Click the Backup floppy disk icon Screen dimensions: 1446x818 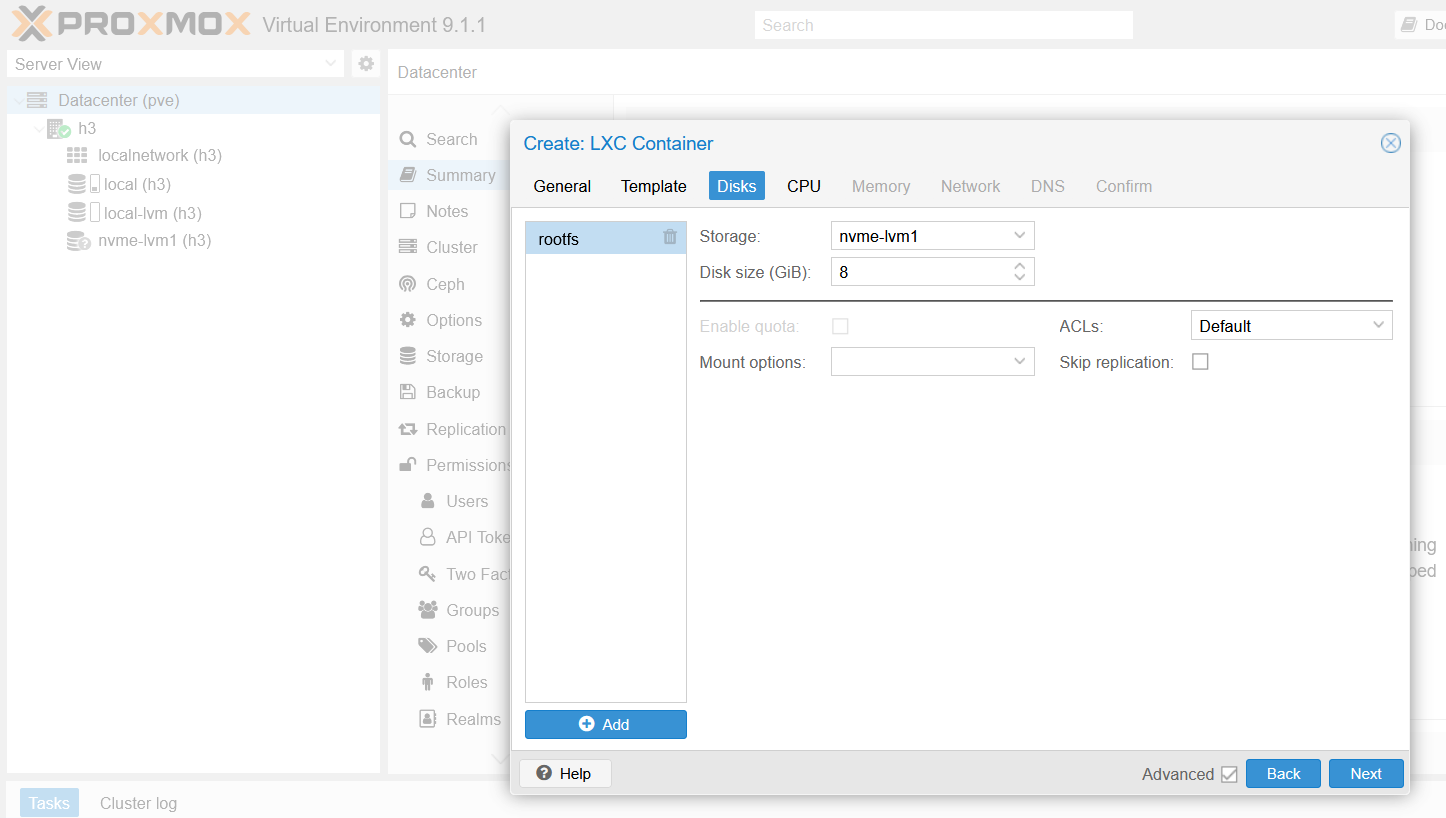click(x=407, y=392)
